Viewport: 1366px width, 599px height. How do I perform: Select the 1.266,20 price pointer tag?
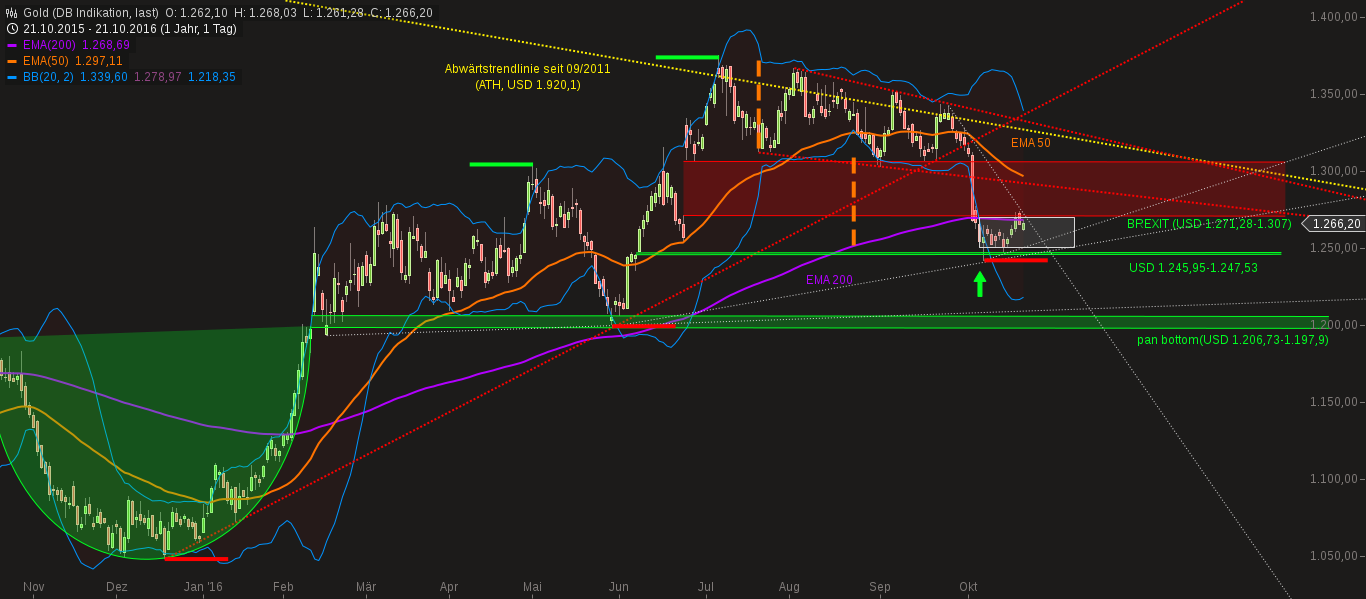coord(1334,224)
